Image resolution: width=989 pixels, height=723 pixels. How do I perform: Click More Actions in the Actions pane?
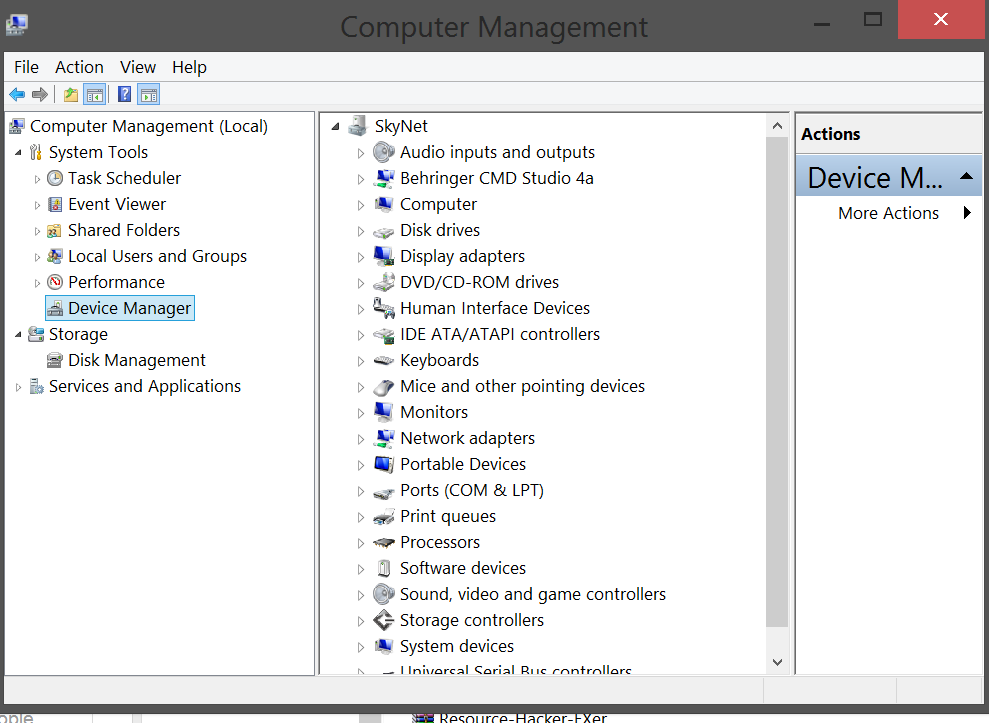(x=888, y=213)
